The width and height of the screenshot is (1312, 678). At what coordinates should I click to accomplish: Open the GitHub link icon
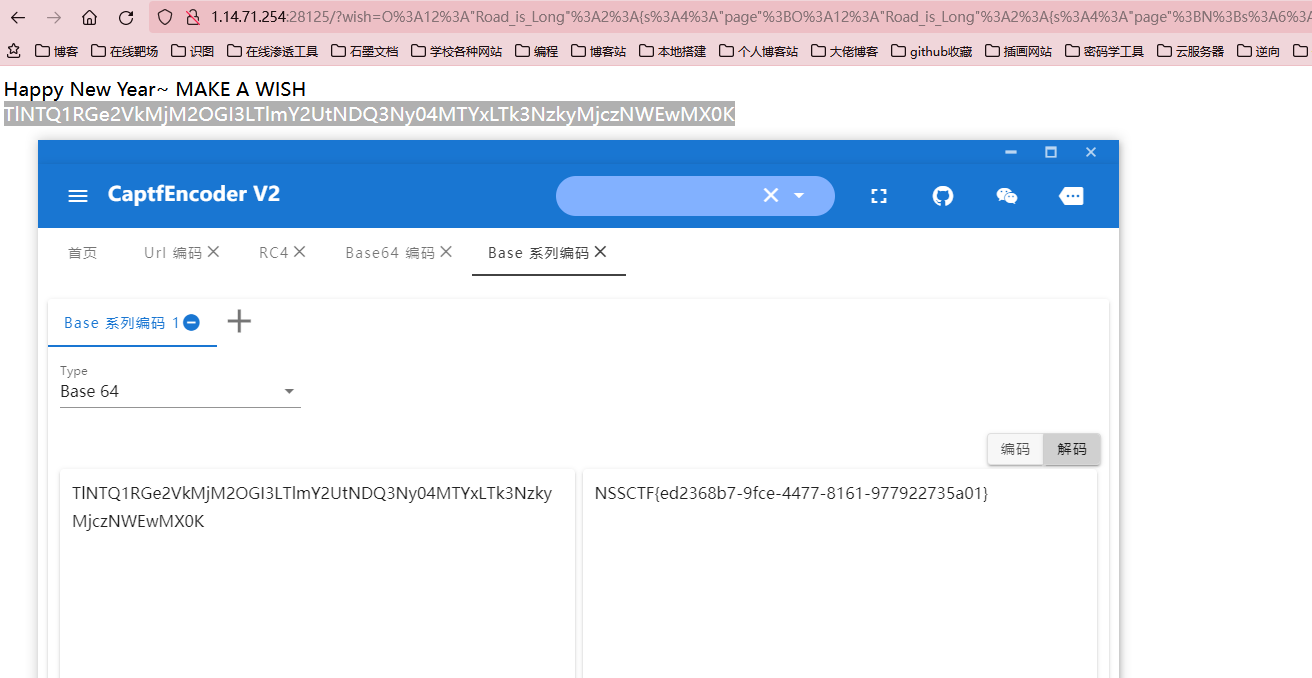click(943, 196)
